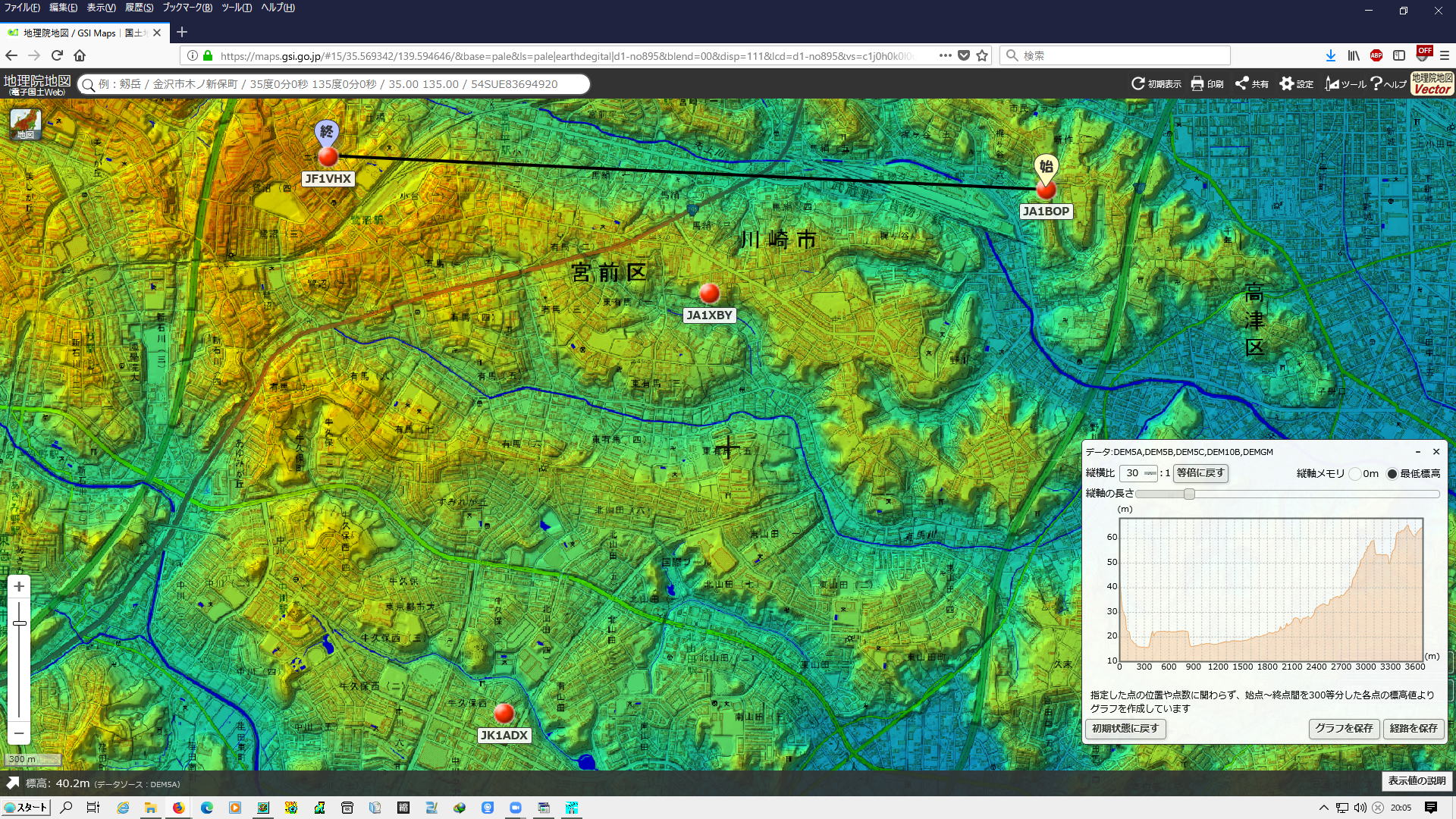Open the 編集 menu

(63, 8)
